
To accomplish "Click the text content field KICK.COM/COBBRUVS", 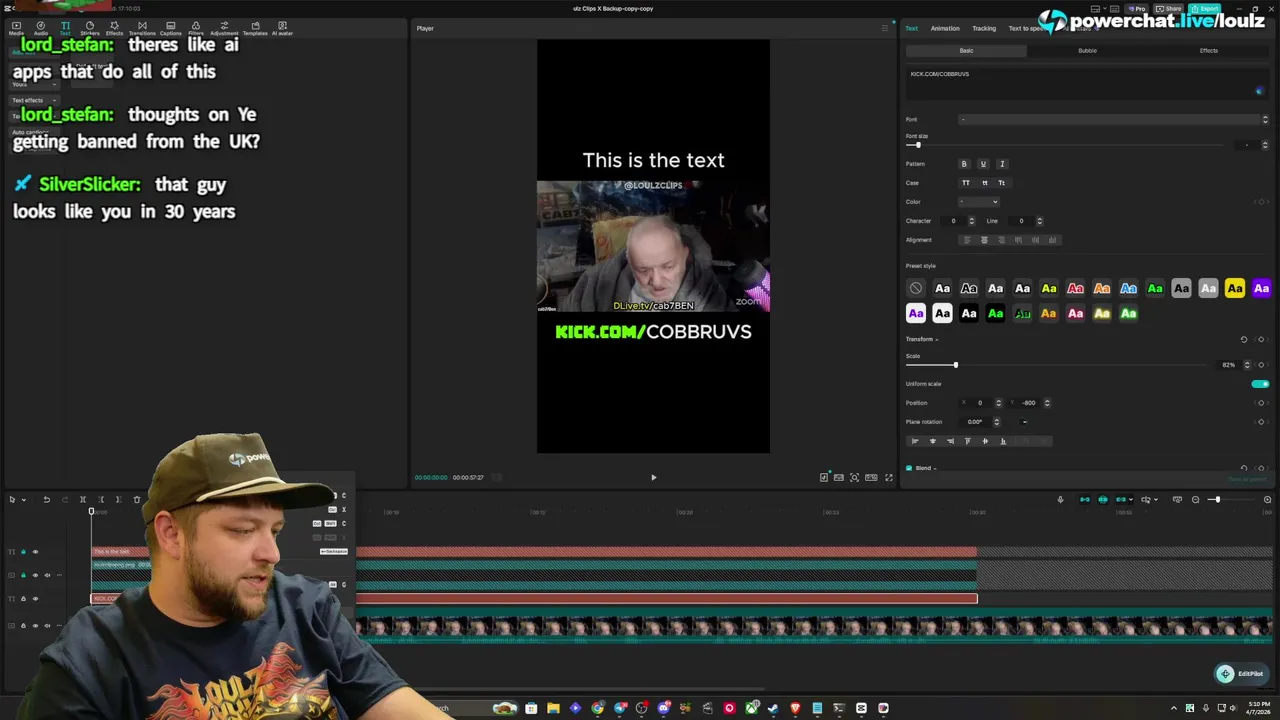I will pos(1087,83).
